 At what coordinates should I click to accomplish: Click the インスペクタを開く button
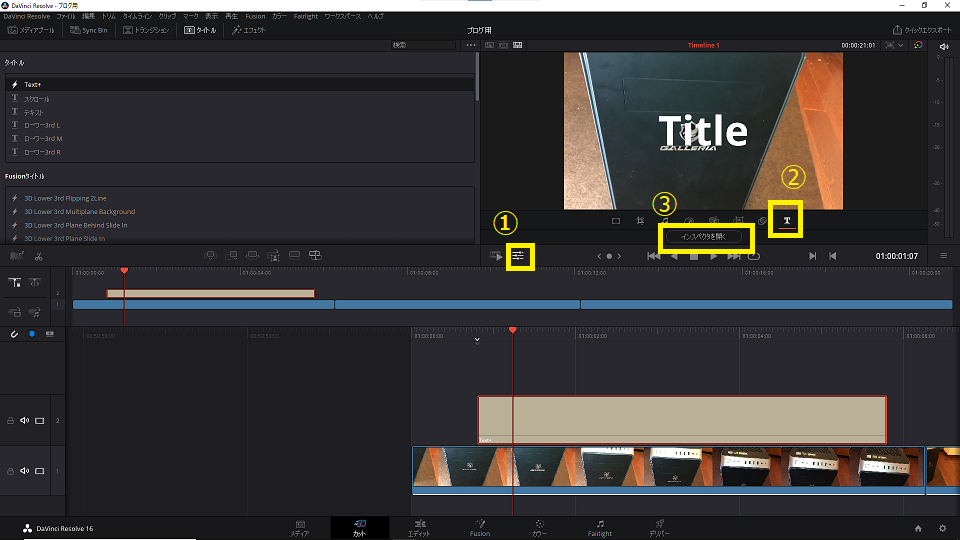click(703, 236)
